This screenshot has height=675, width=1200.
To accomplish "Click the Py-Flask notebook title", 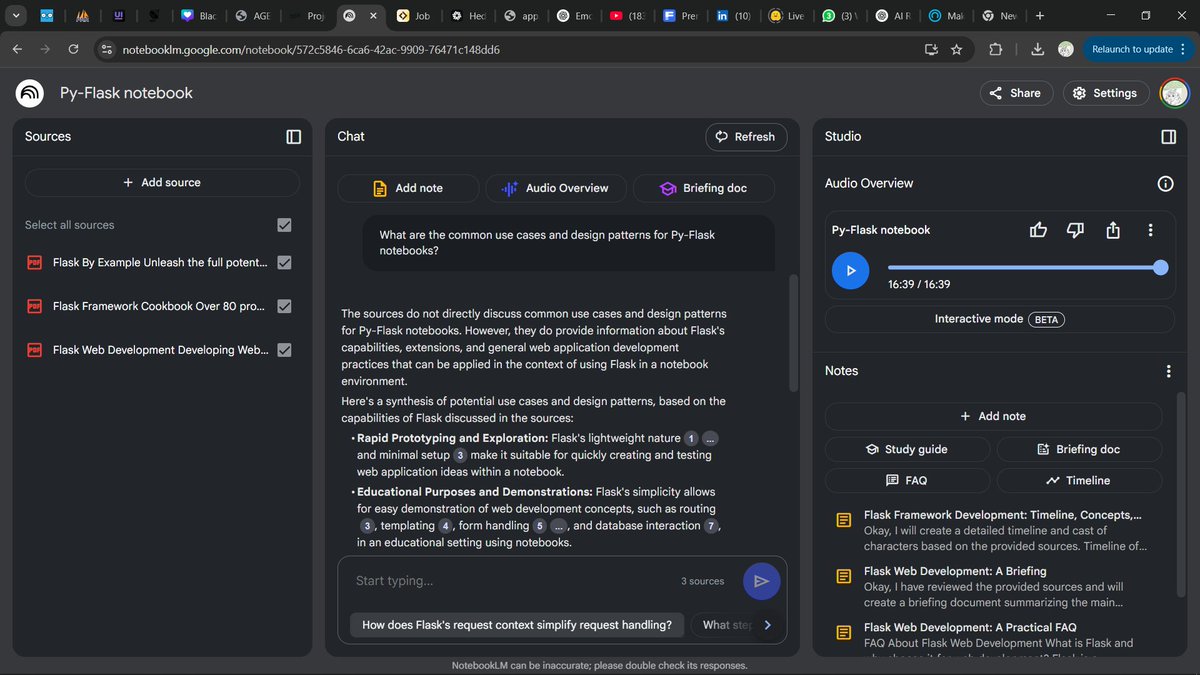I will click(126, 93).
